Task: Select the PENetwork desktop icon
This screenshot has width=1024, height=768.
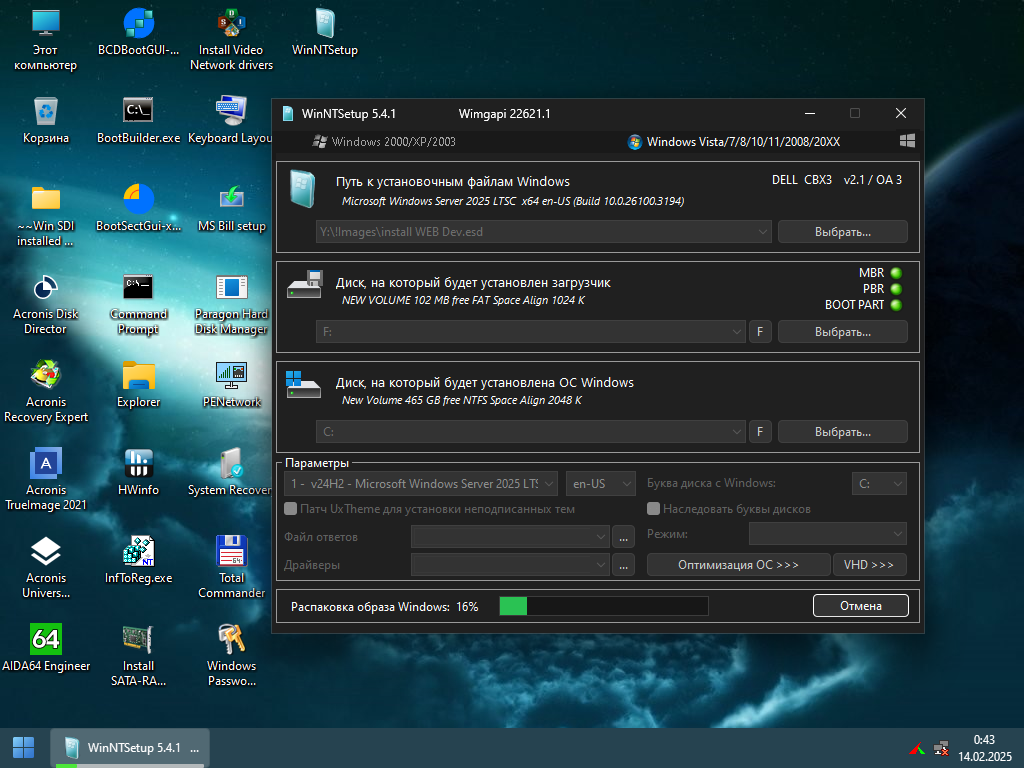Action: point(232,384)
